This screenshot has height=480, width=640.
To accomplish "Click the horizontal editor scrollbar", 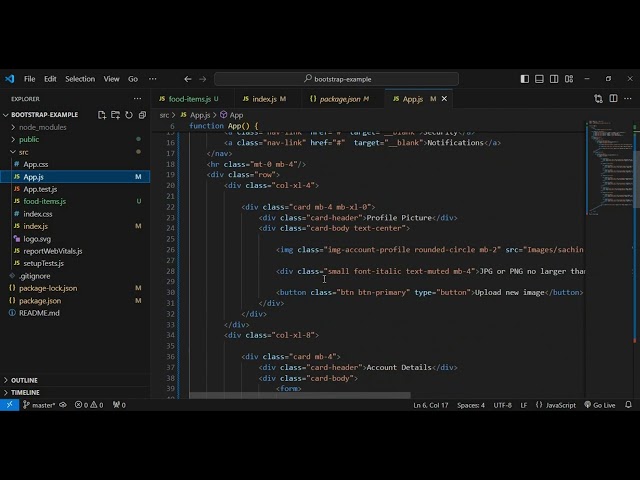I will coord(300,395).
